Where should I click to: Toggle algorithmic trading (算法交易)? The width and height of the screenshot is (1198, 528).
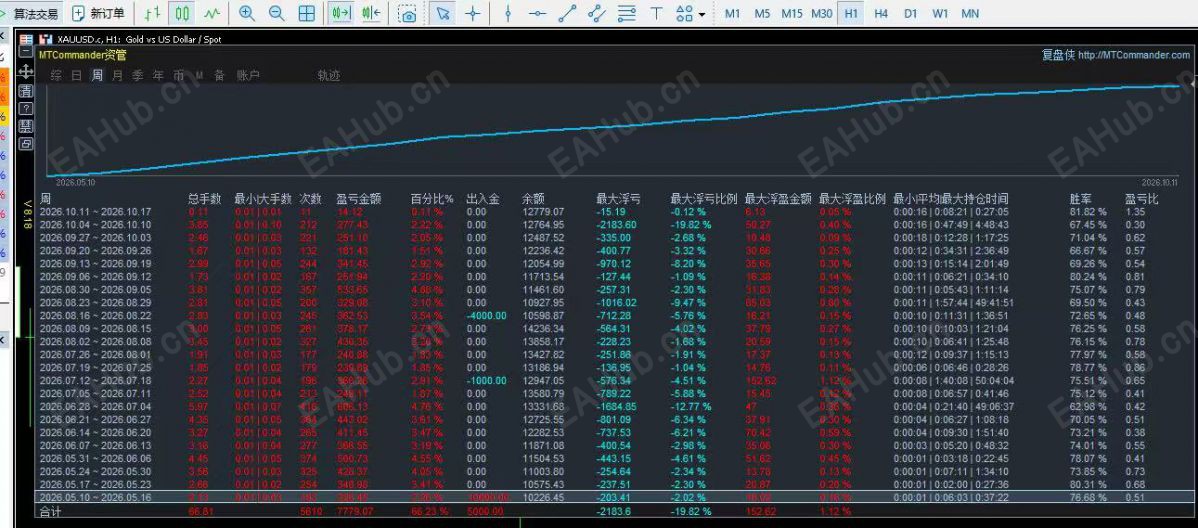click(x=30, y=13)
